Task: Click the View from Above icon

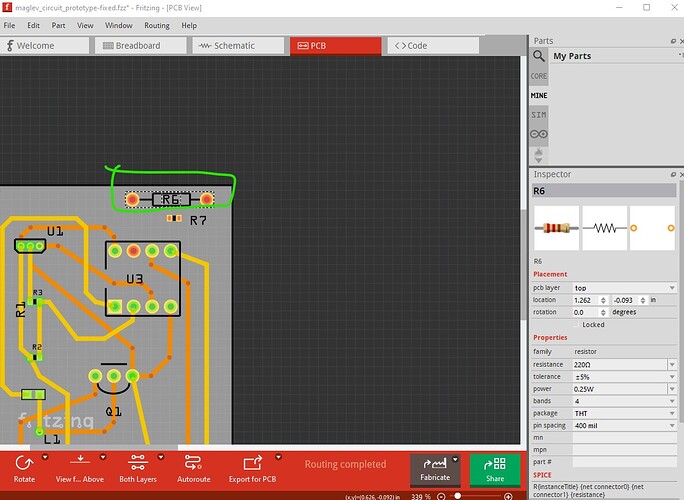Action: [x=80, y=461]
